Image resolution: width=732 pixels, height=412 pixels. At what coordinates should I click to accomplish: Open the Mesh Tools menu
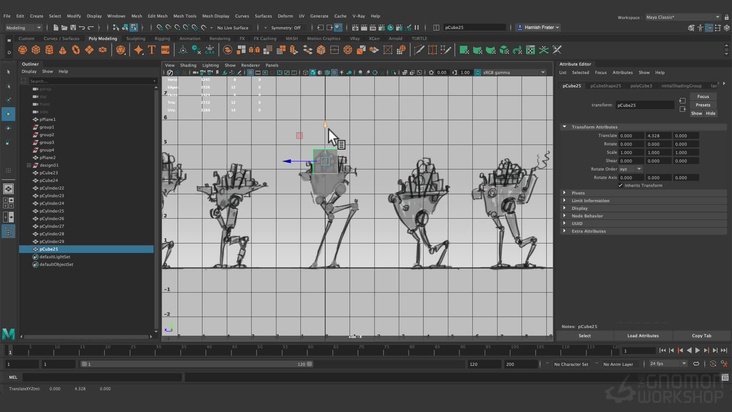185,16
